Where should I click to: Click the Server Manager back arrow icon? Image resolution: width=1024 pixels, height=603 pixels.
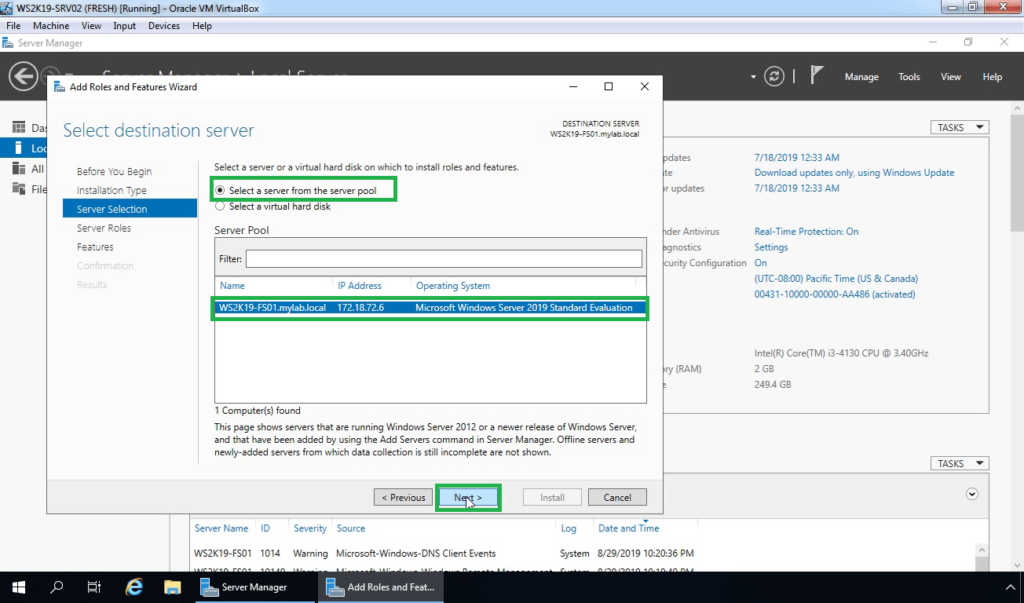click(23, 76)
